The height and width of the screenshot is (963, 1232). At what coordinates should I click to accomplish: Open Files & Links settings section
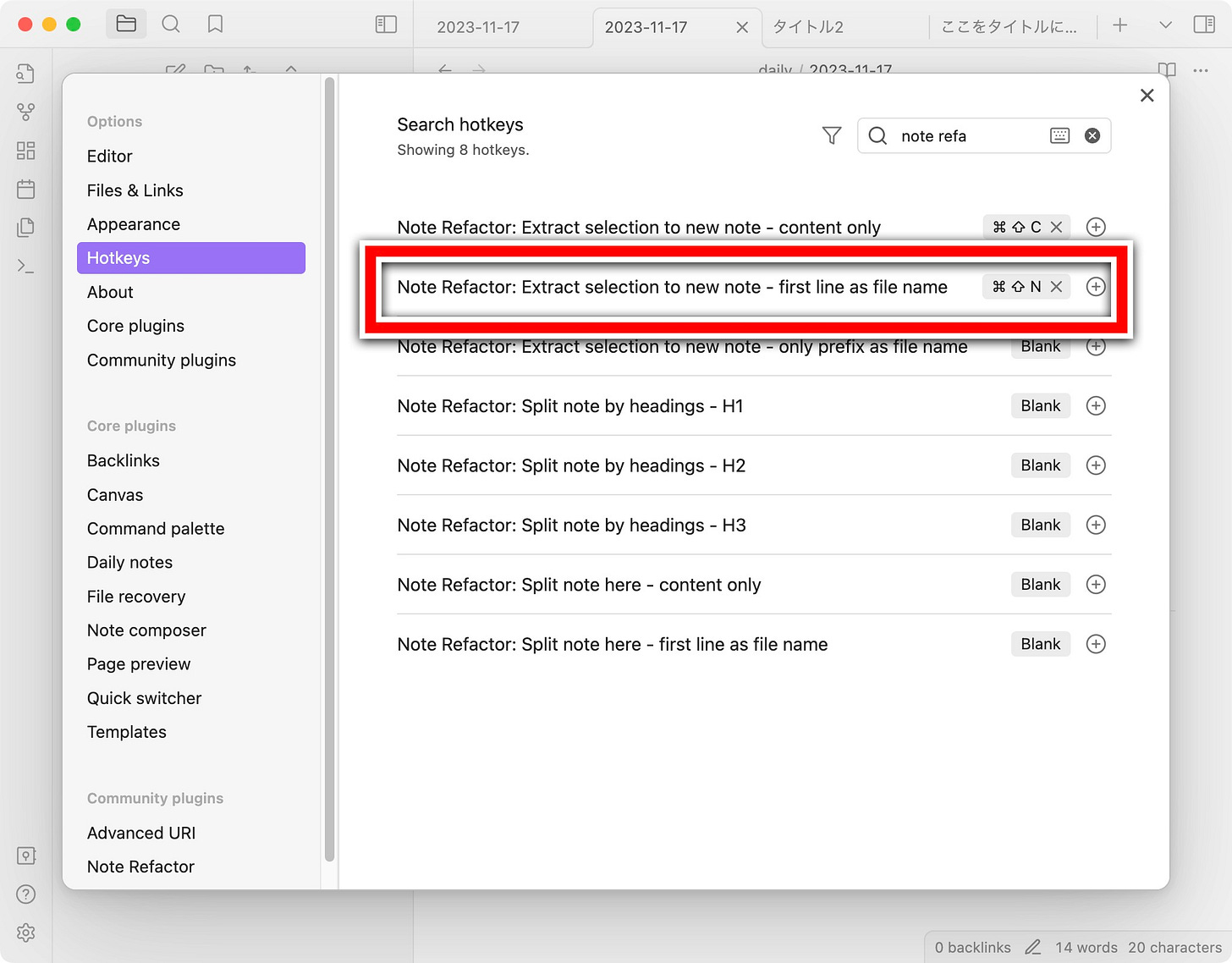pyautogui.click(x=191, y=190)
